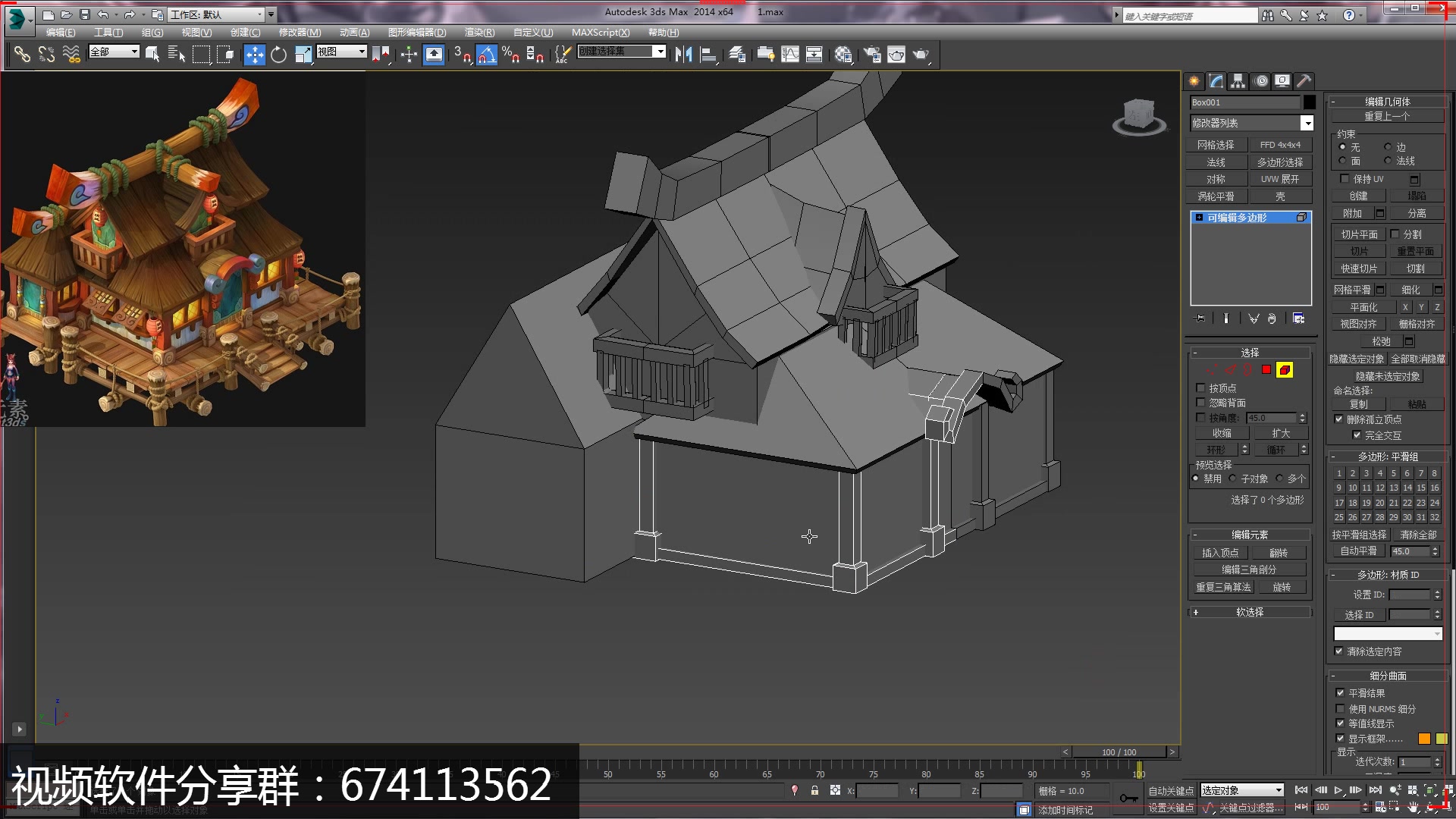This screenshot has width=1456, height=819.
Task: Select Polygon sub-object red square icon
Action: [x=1266, y=369]
